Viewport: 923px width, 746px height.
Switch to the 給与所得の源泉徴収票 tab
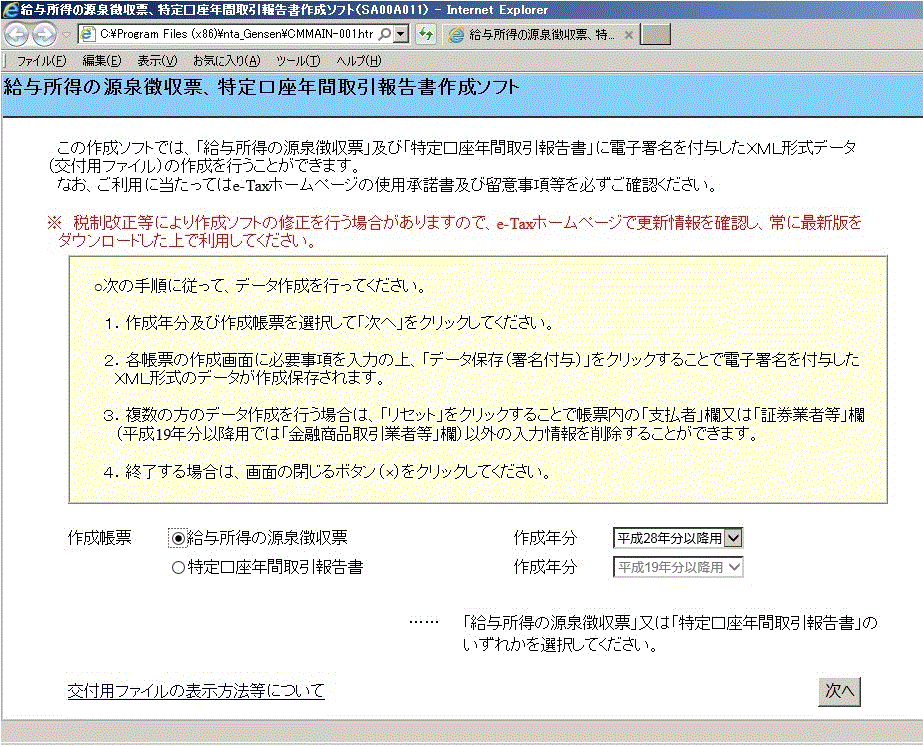tap(540, 35)
